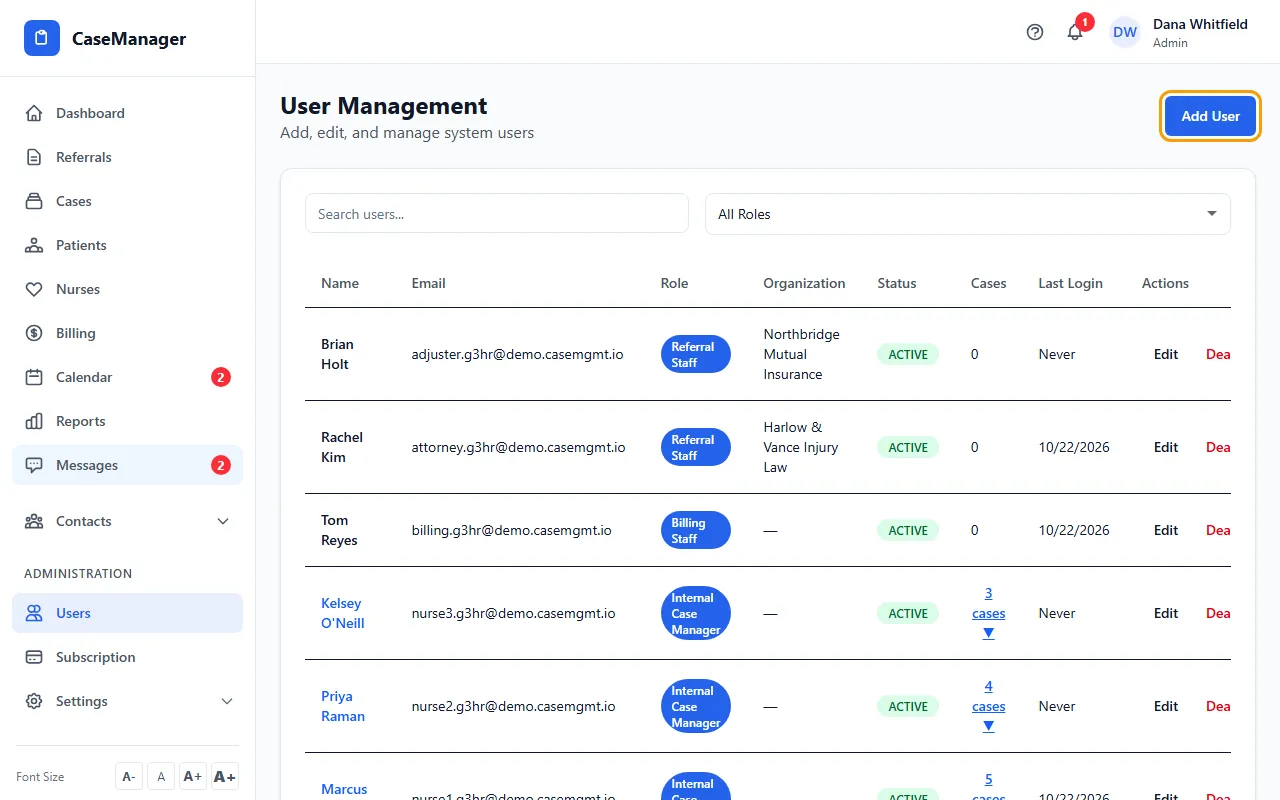Open the Dashboard menu item
The height and width of the screenshot is (800, 1280).
[x=127, y=113]
